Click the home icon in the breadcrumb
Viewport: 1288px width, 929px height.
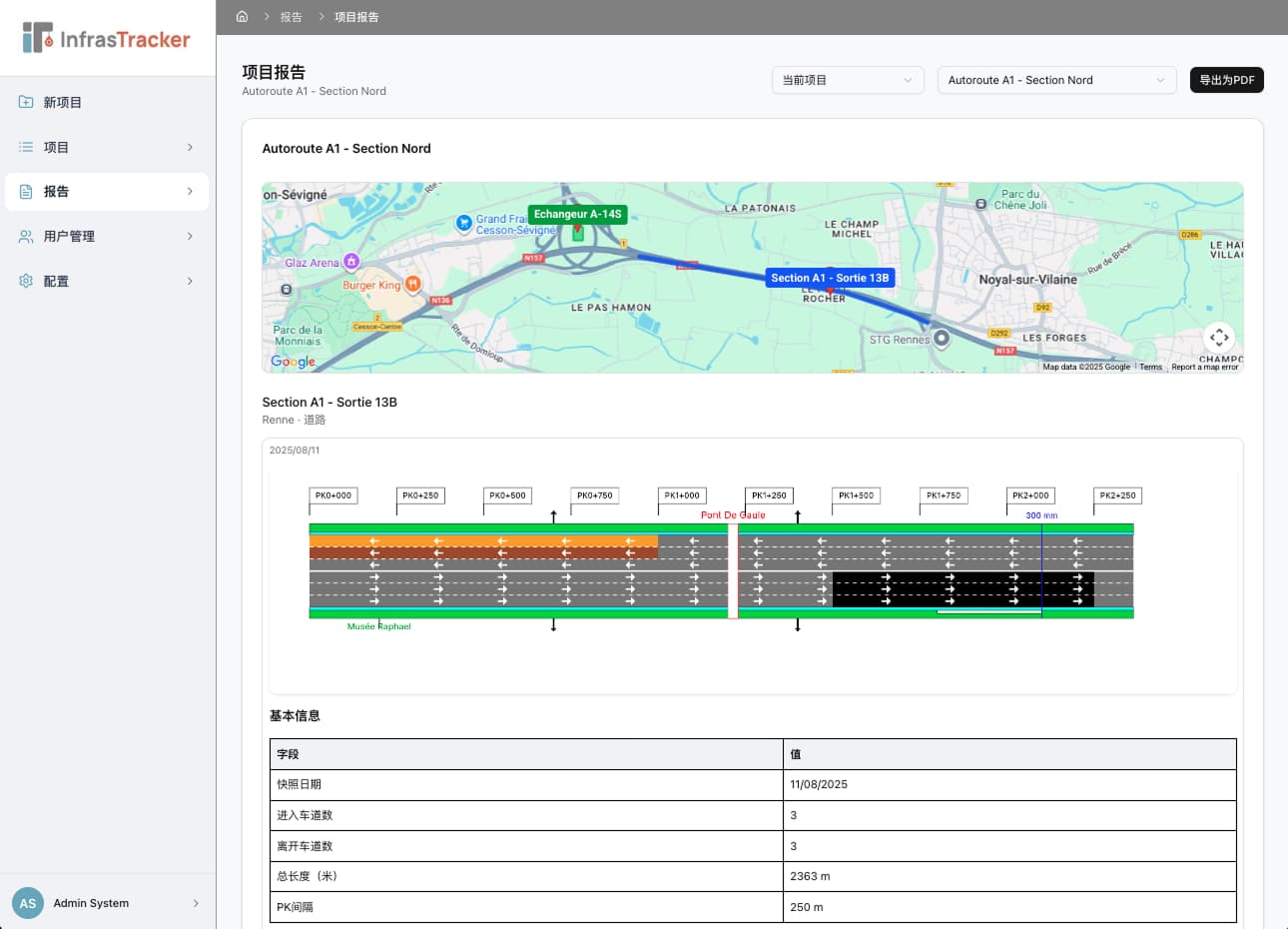tap(241, 16)
